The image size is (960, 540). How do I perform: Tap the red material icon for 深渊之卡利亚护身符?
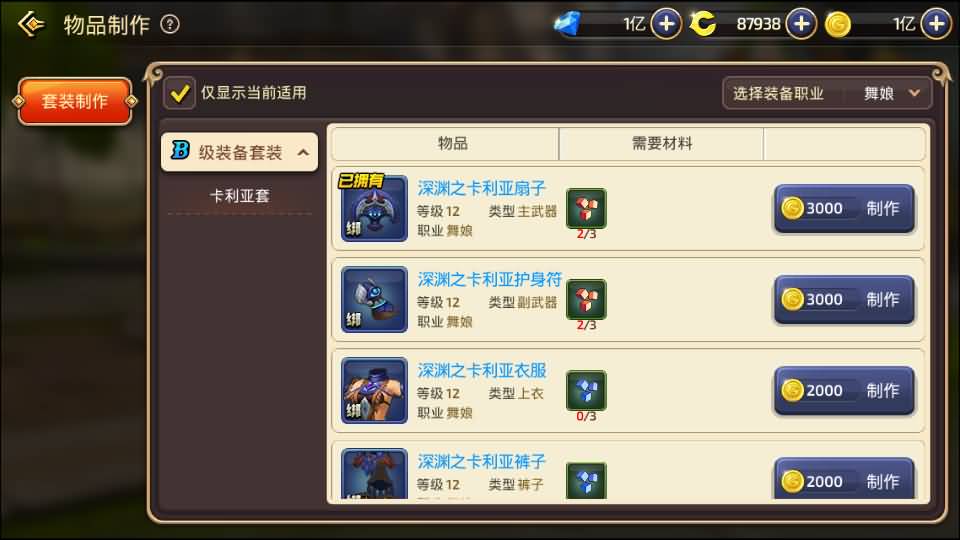pyautogui.click(x=586, y=299)
